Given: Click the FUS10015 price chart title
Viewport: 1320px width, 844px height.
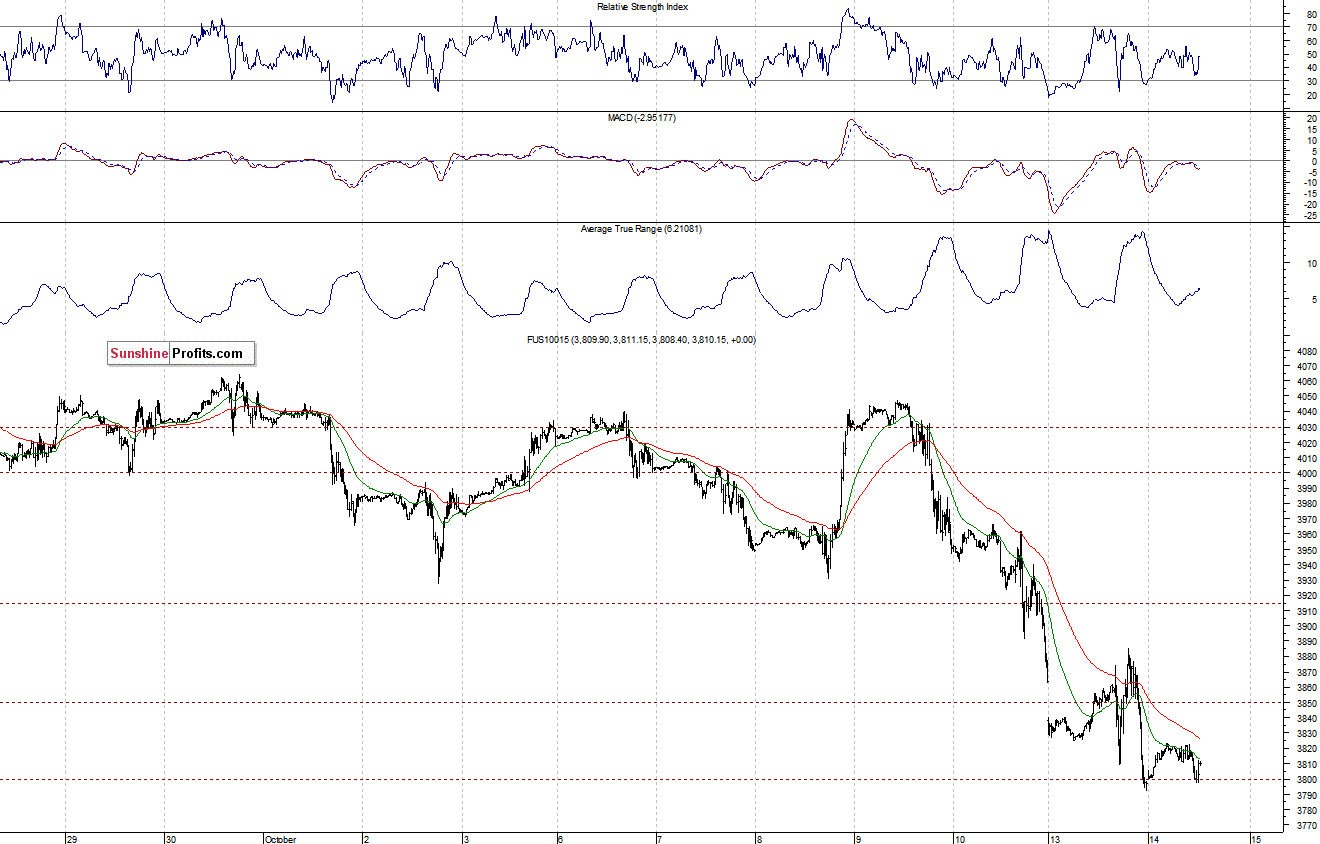Looking at the screenshot, I should (642, 340).
